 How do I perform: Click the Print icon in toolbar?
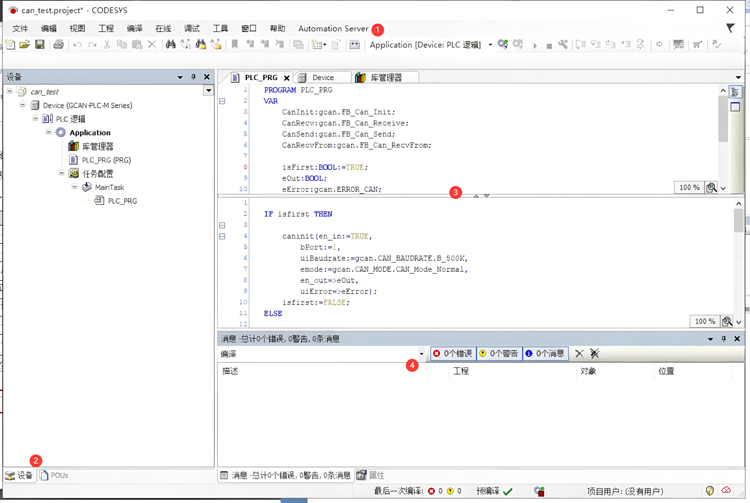56,45
